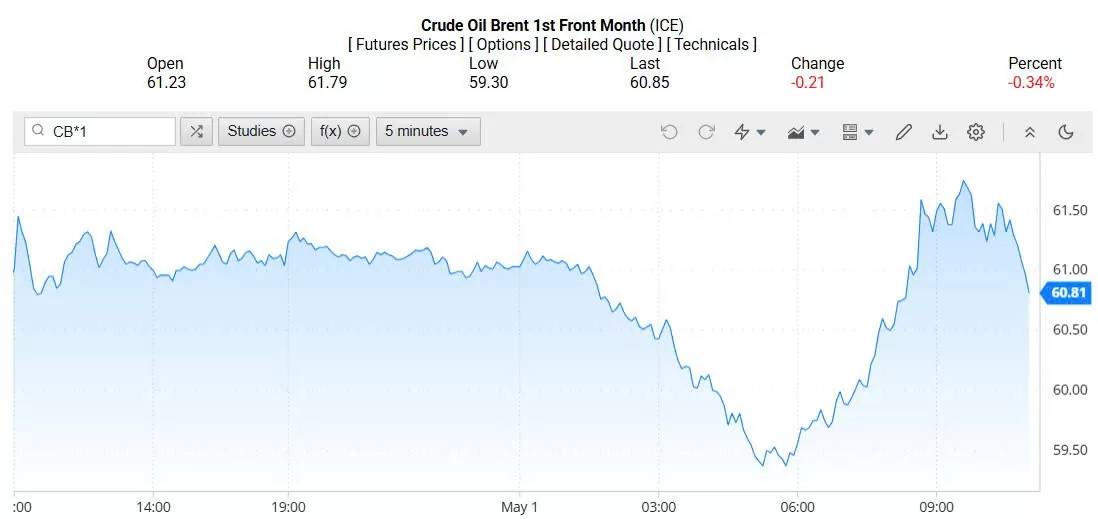Open the layout templates dropdown

click(x=857, y=132)
